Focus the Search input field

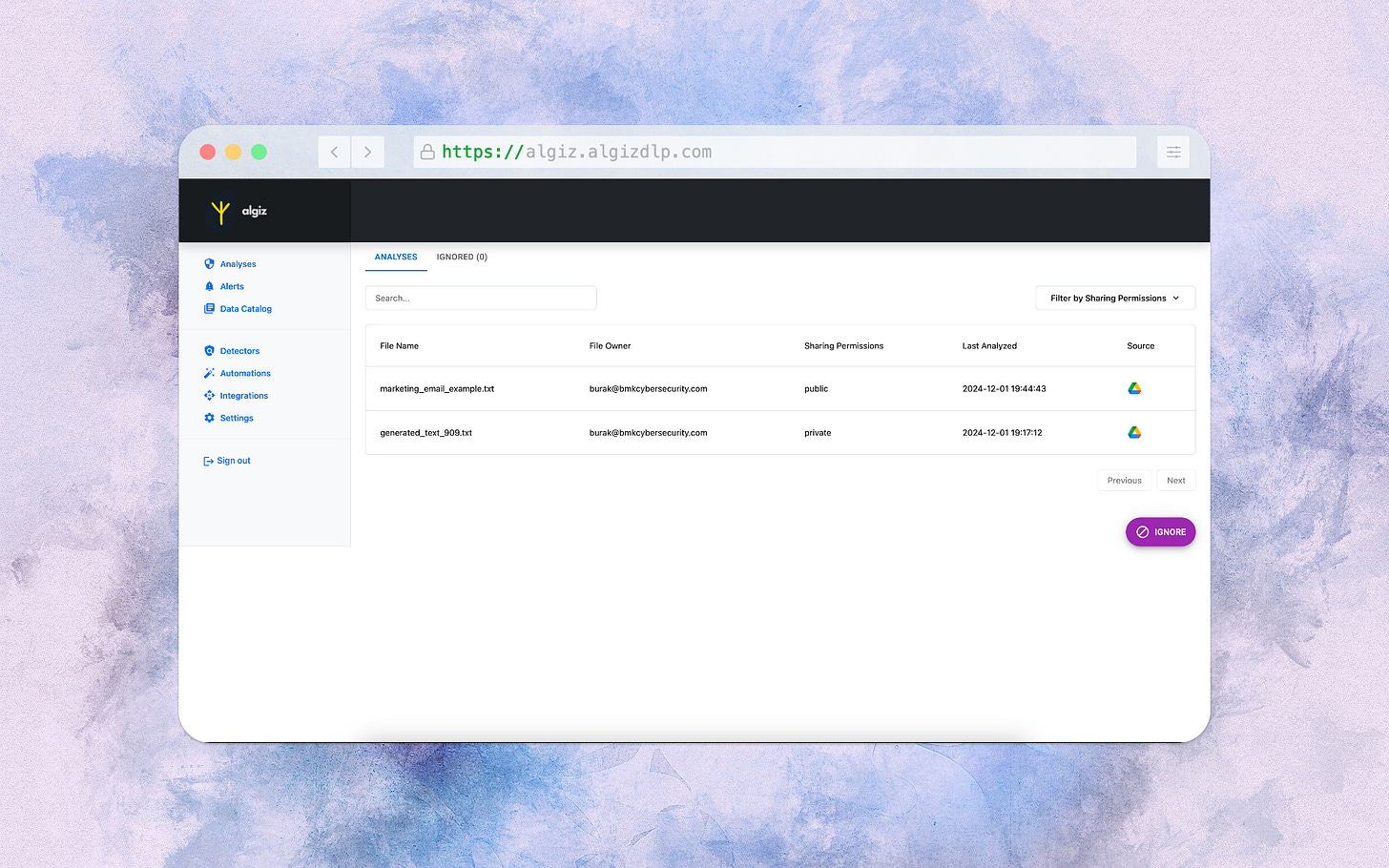[x=481, y=298]
